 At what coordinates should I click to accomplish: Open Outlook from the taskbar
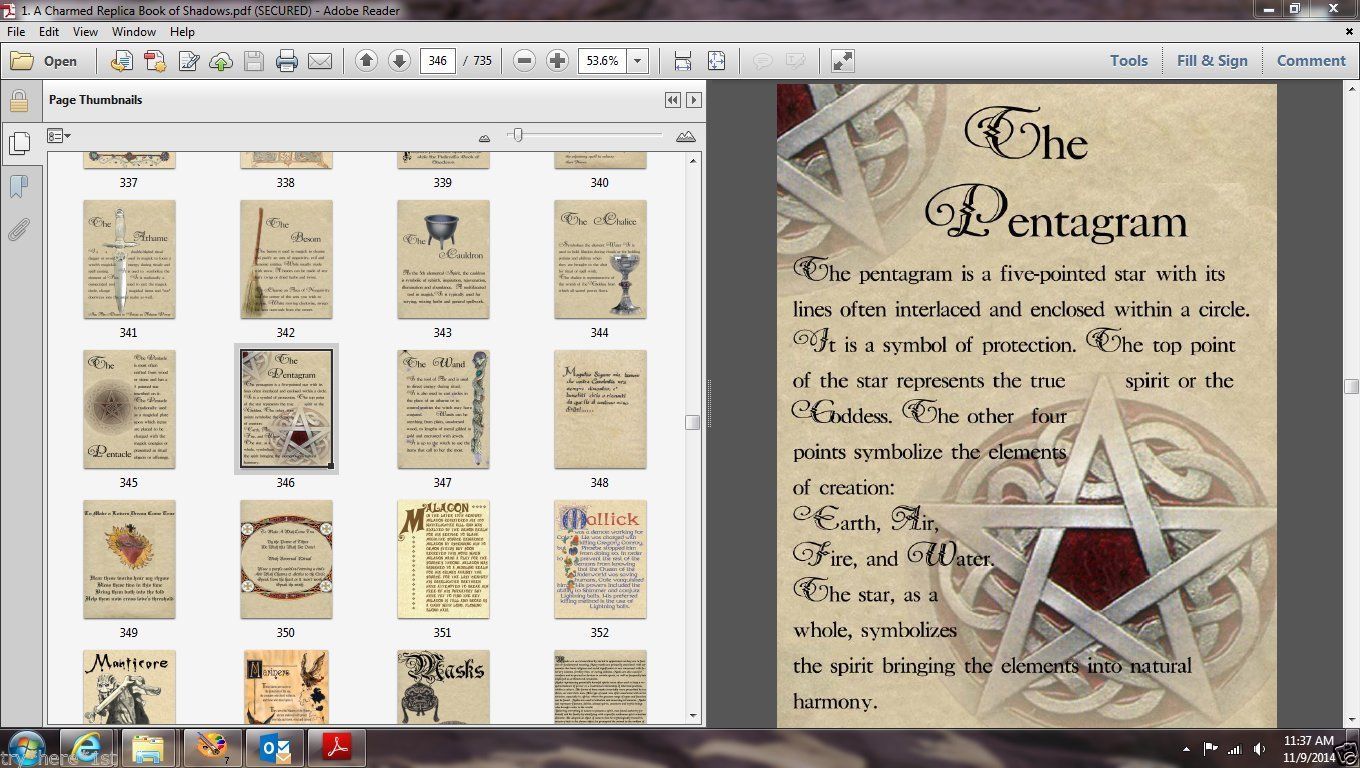coord(274,748)
